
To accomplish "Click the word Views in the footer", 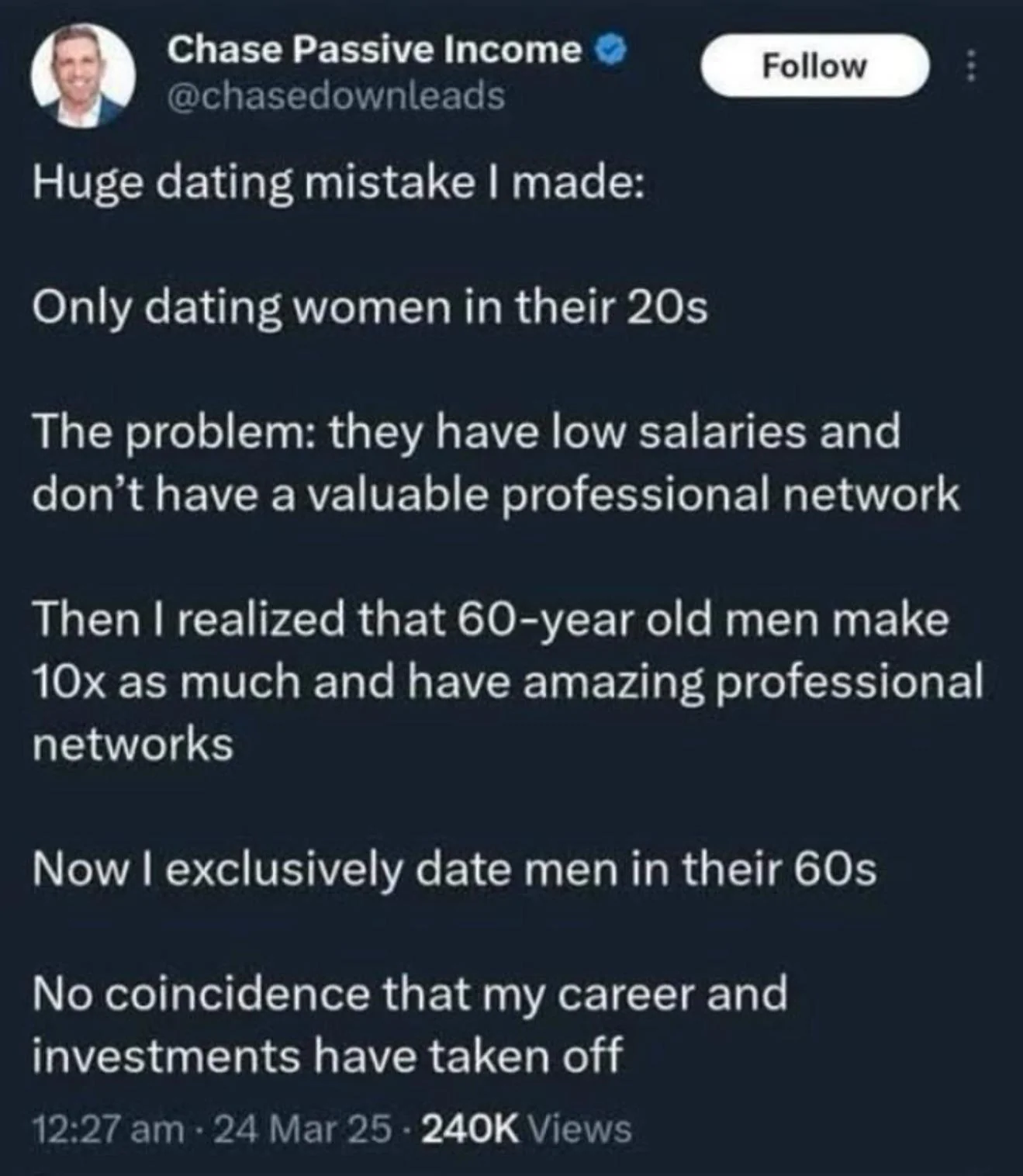I will pyautogui.click(x=579, y=1128).
